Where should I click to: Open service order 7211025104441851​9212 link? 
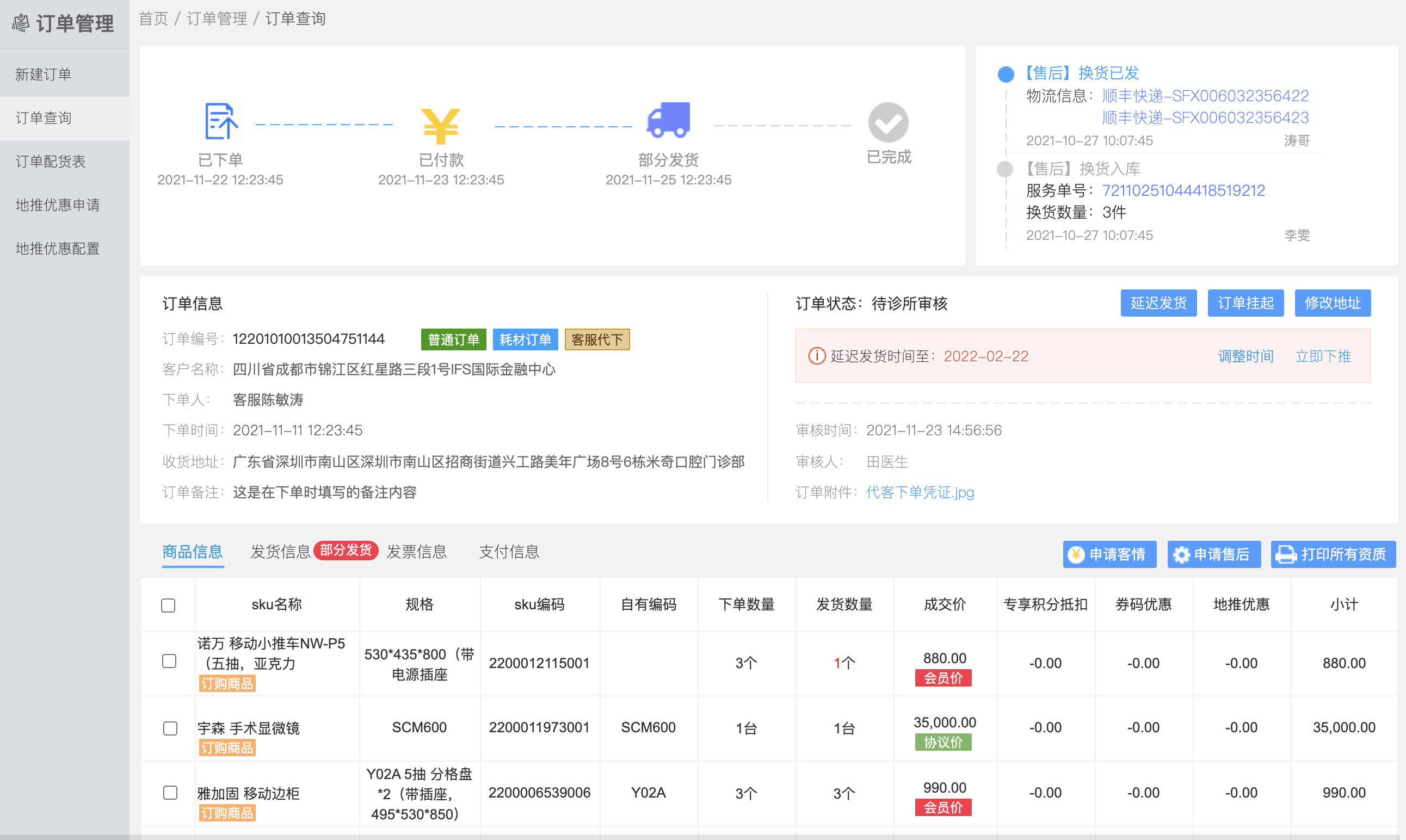(1183, 190)
